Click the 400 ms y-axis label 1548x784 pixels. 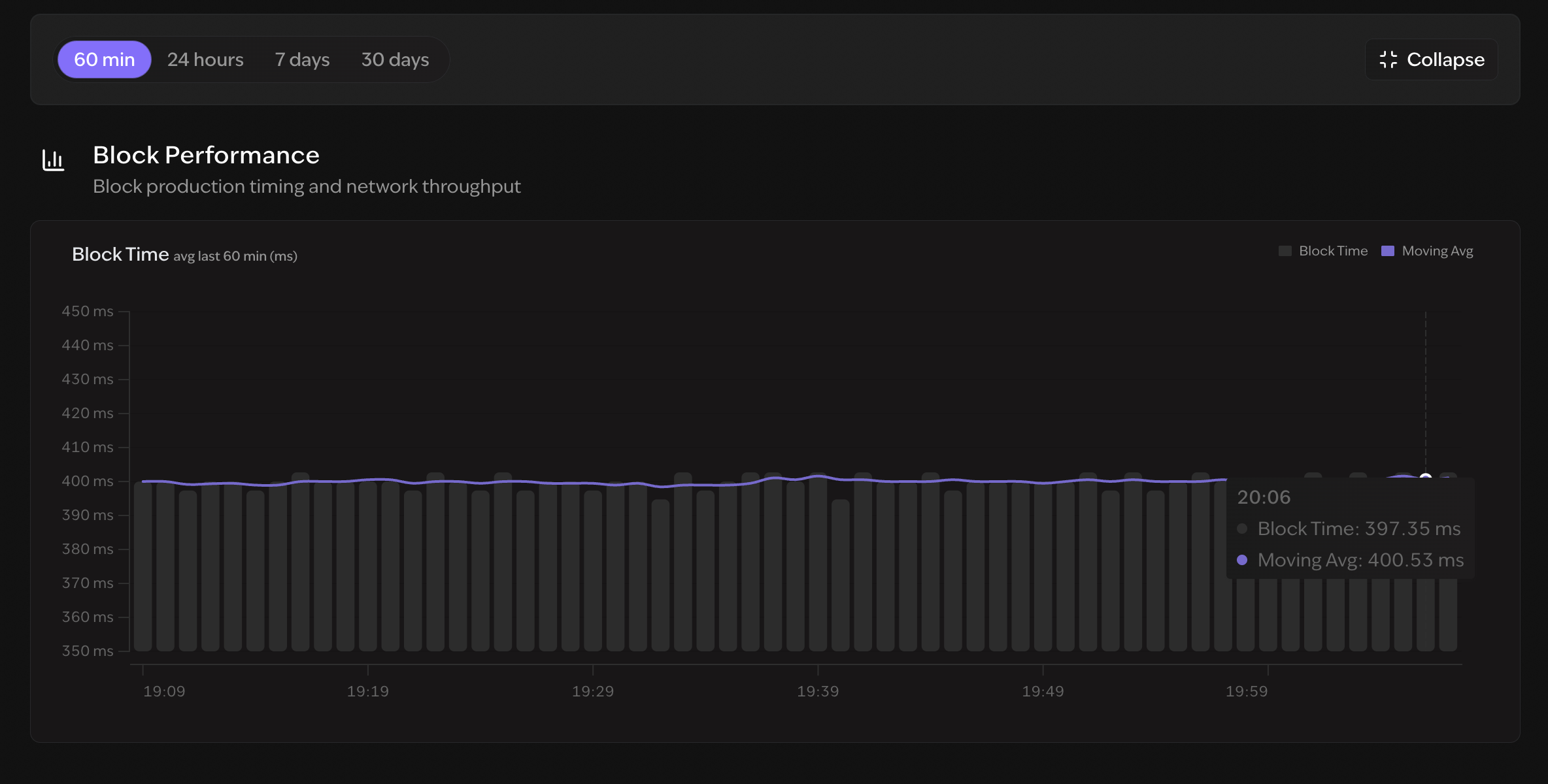88,481
